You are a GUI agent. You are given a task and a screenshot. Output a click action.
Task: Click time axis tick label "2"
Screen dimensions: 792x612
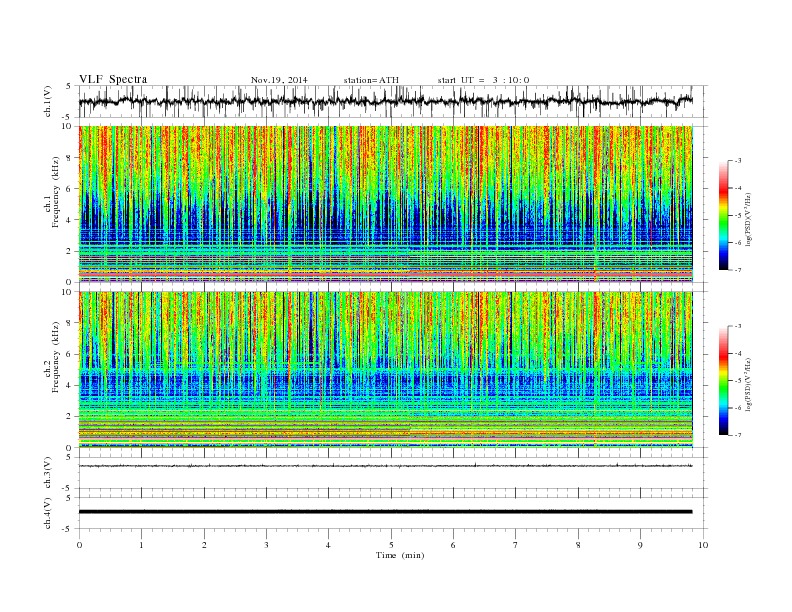point(204,545)
